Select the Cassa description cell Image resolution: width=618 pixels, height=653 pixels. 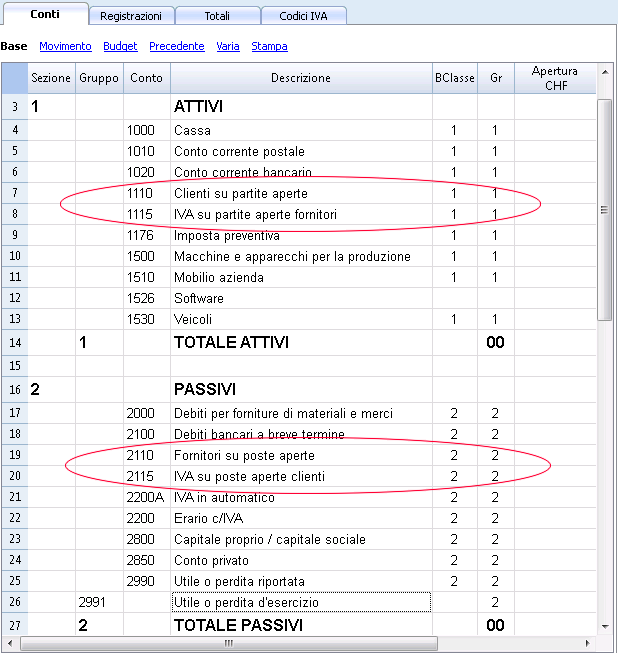point(301,130)
